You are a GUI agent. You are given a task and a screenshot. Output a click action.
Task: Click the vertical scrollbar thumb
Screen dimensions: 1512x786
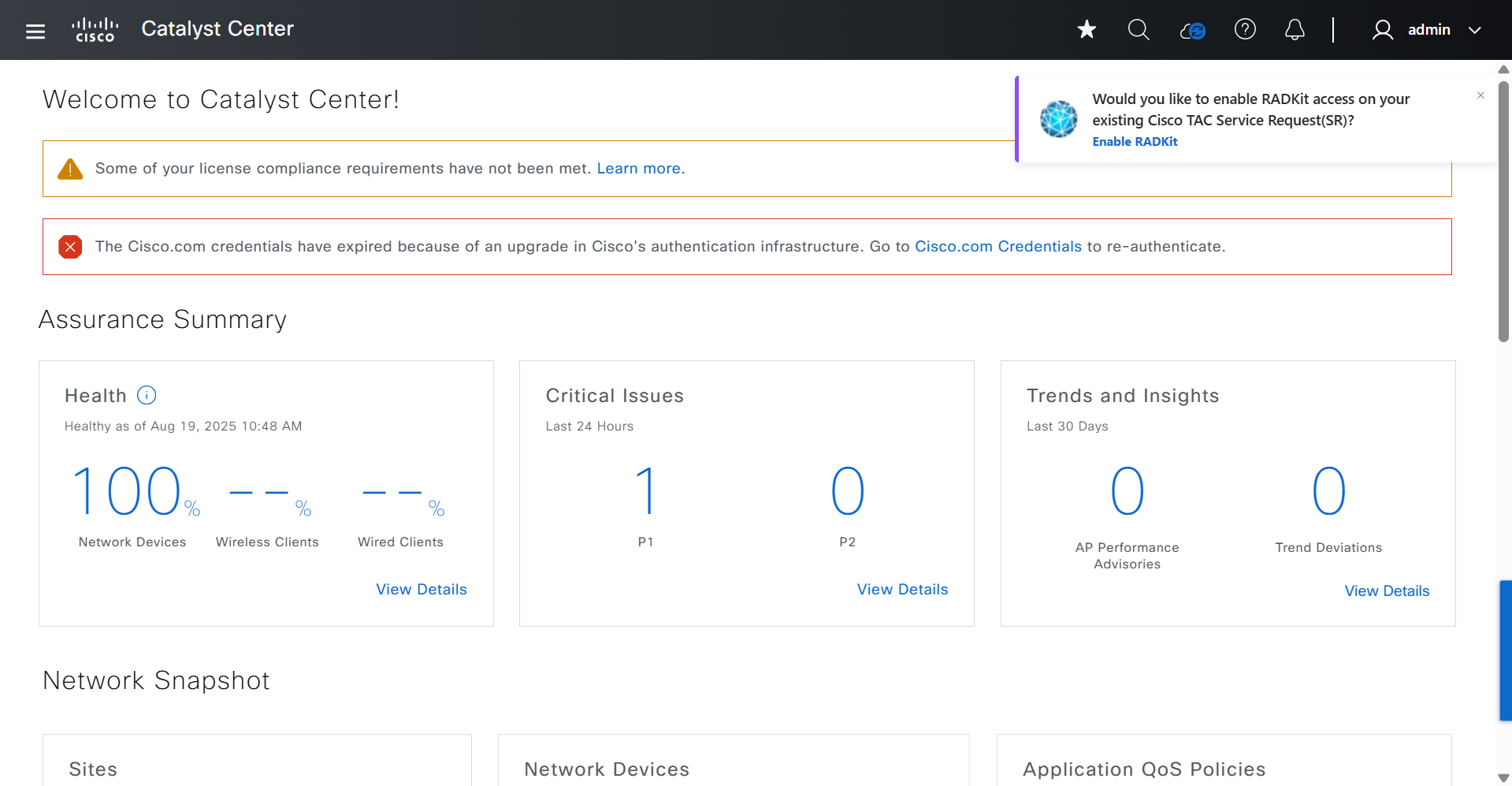coord(1503,211)
